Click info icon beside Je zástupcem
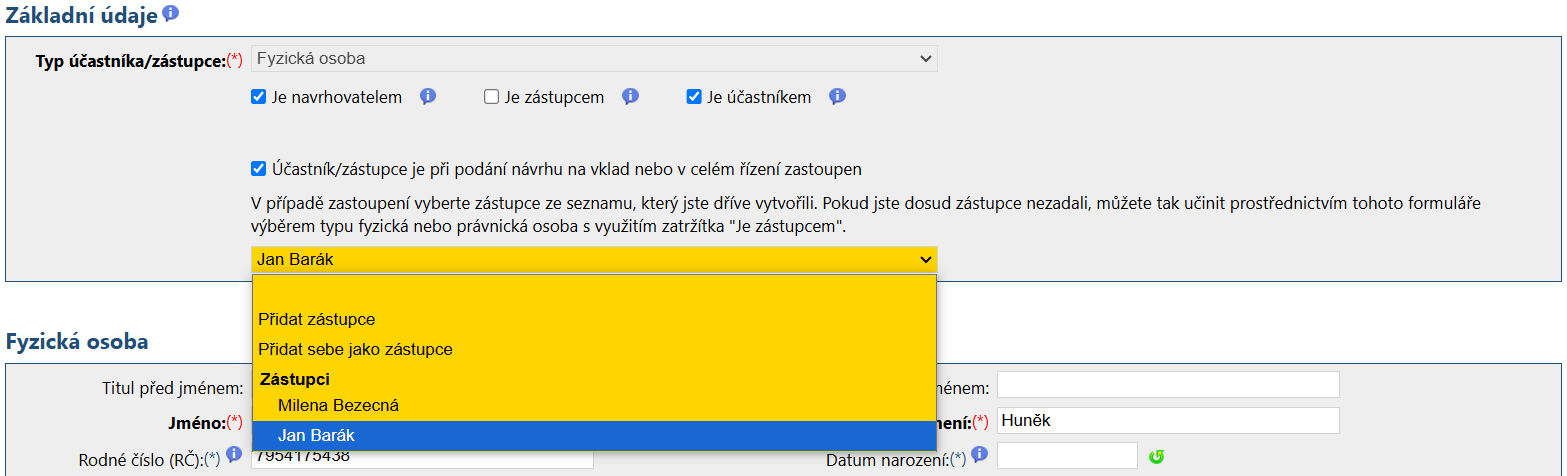Screen dimensions: 1567x476 pyautogui.click(x=630, y=97)
